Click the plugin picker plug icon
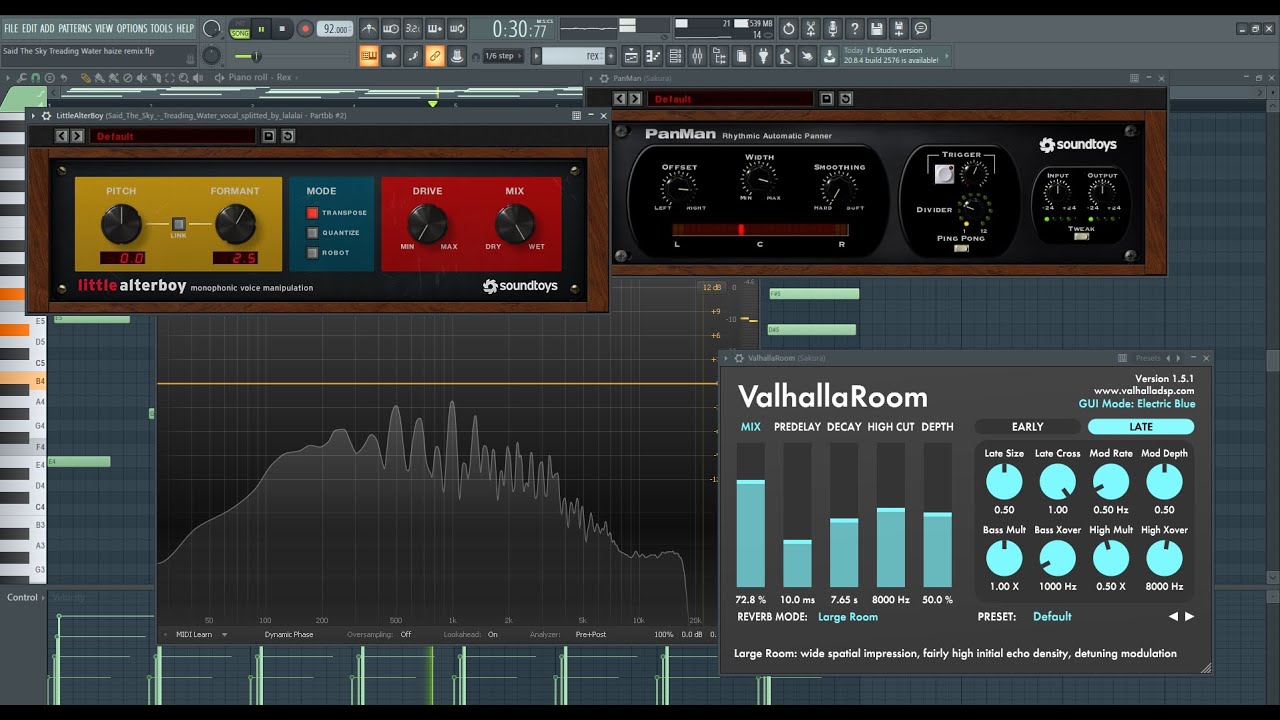This screenshot has height=720, width=1280. 763,56
